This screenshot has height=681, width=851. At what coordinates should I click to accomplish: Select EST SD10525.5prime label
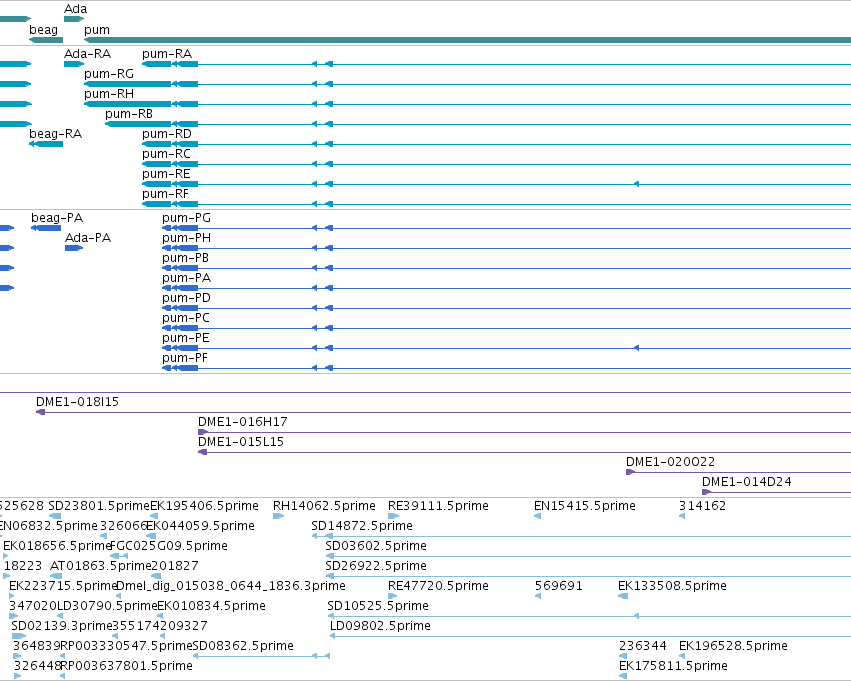coord(378,606)
